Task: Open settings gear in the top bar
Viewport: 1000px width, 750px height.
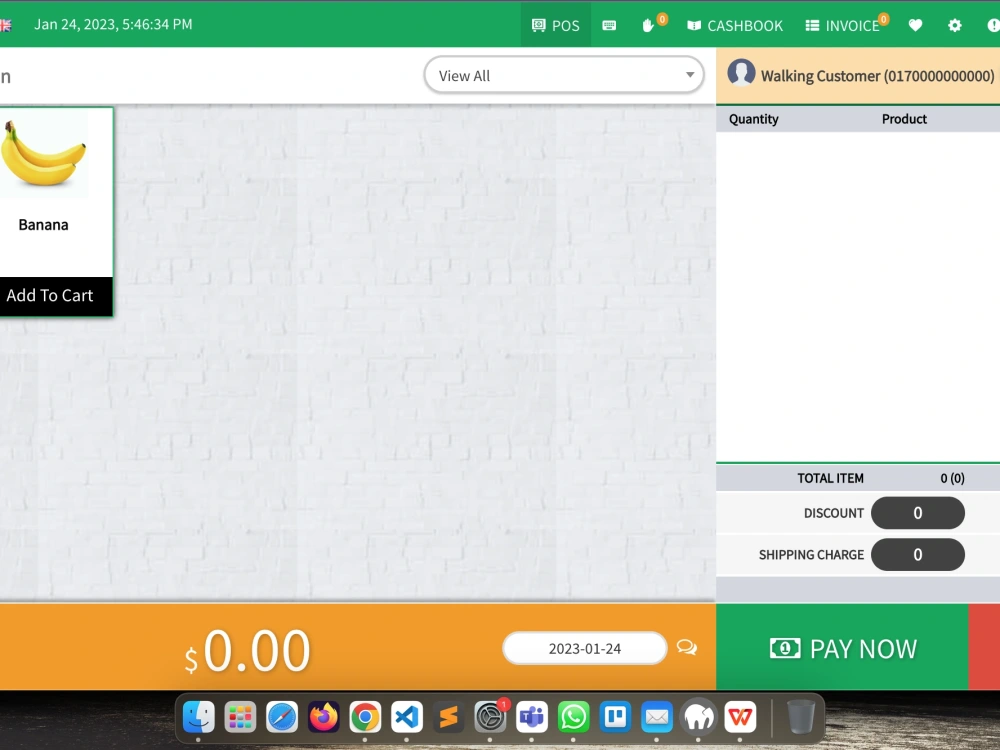Action: point(954,26)
